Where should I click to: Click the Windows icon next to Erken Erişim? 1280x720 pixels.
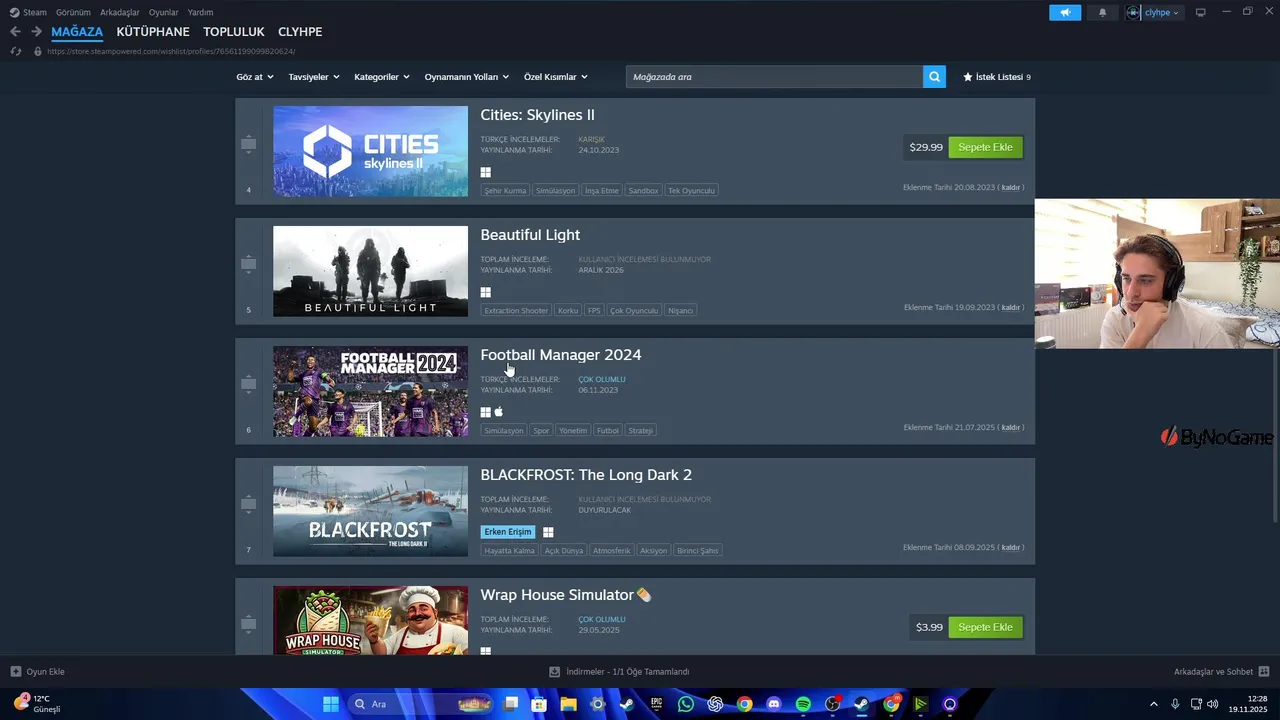click(548, 532)
